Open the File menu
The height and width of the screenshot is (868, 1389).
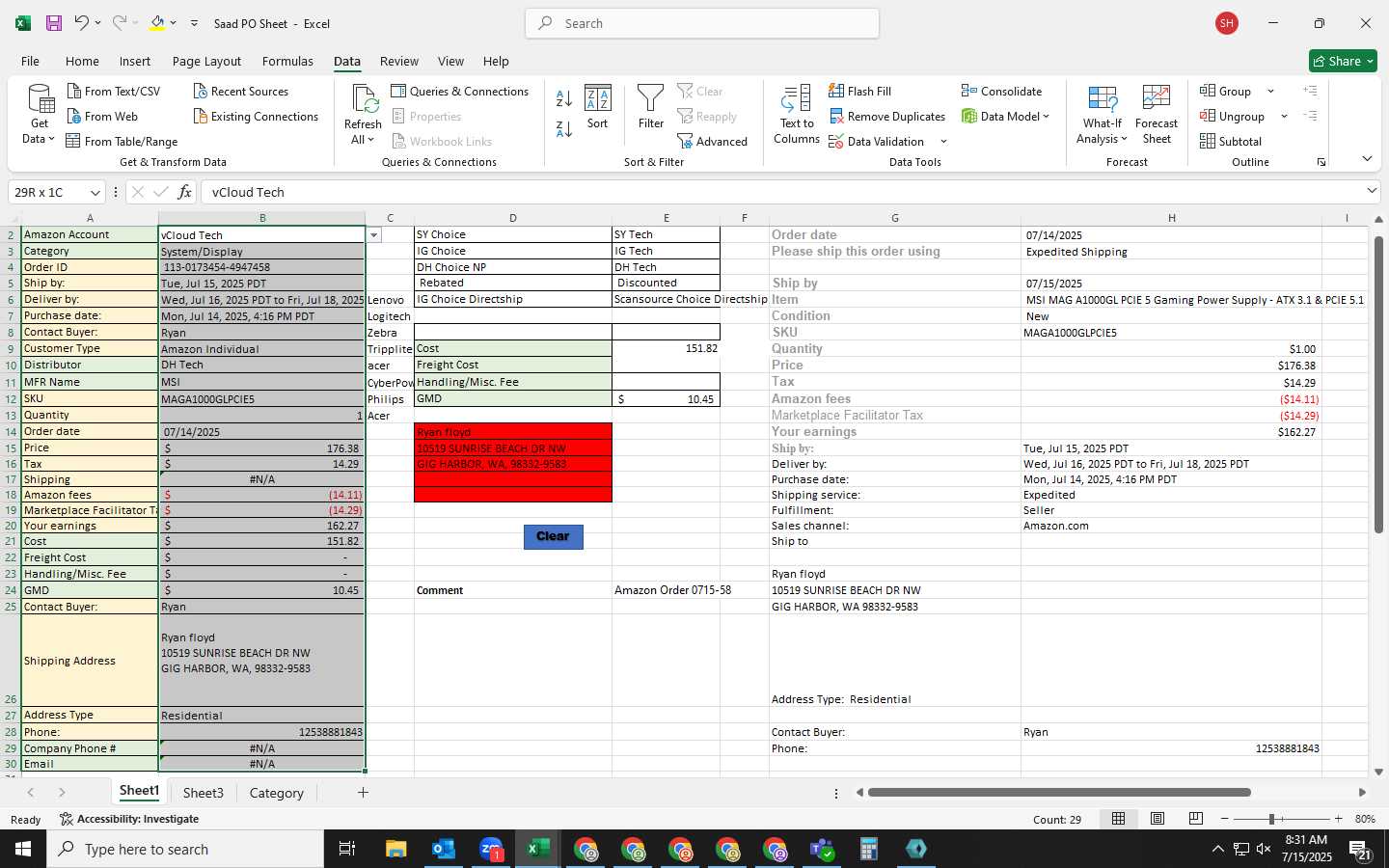[x=30, y=61]
